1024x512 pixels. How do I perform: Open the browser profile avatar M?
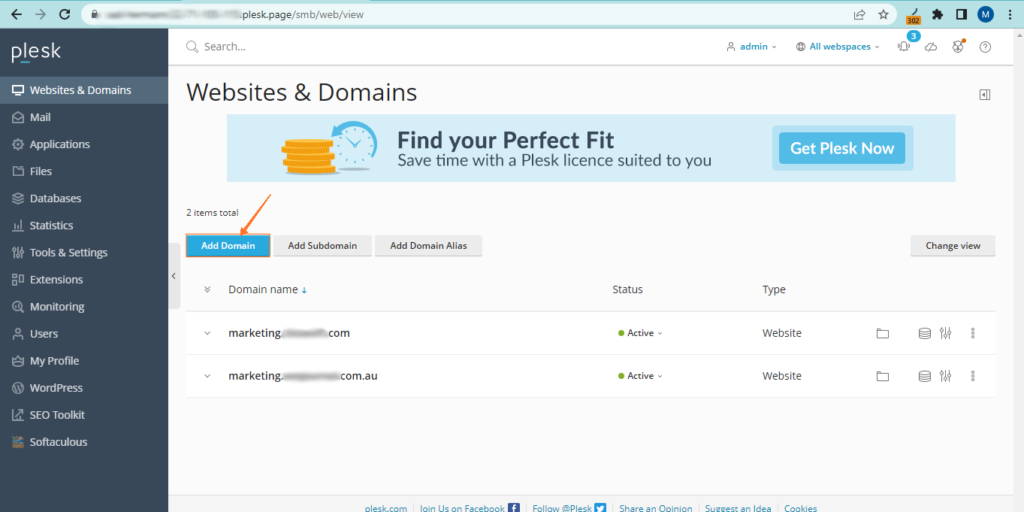pyautogui.click(x=985, y=14)
